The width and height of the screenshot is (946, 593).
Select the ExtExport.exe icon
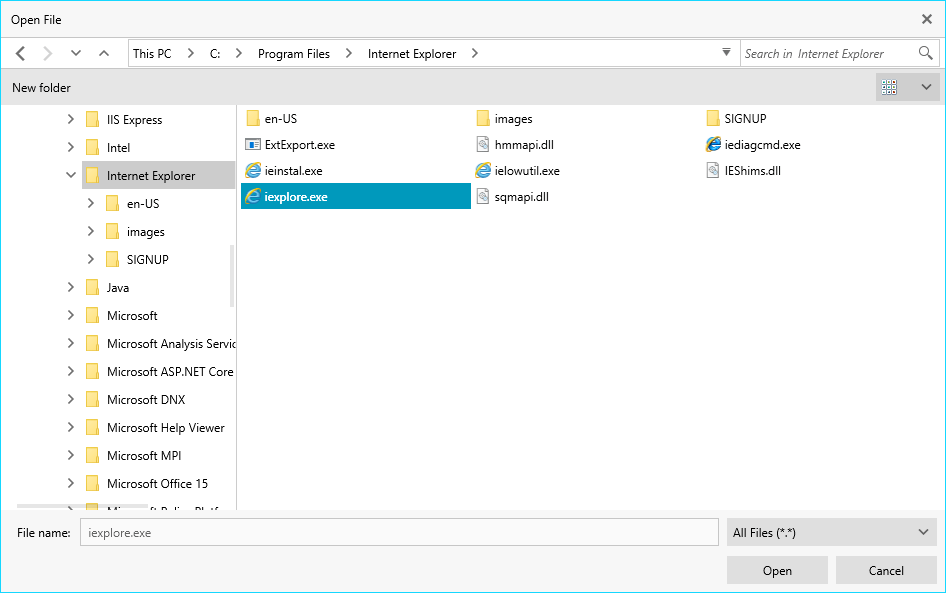tap(253, 145)
